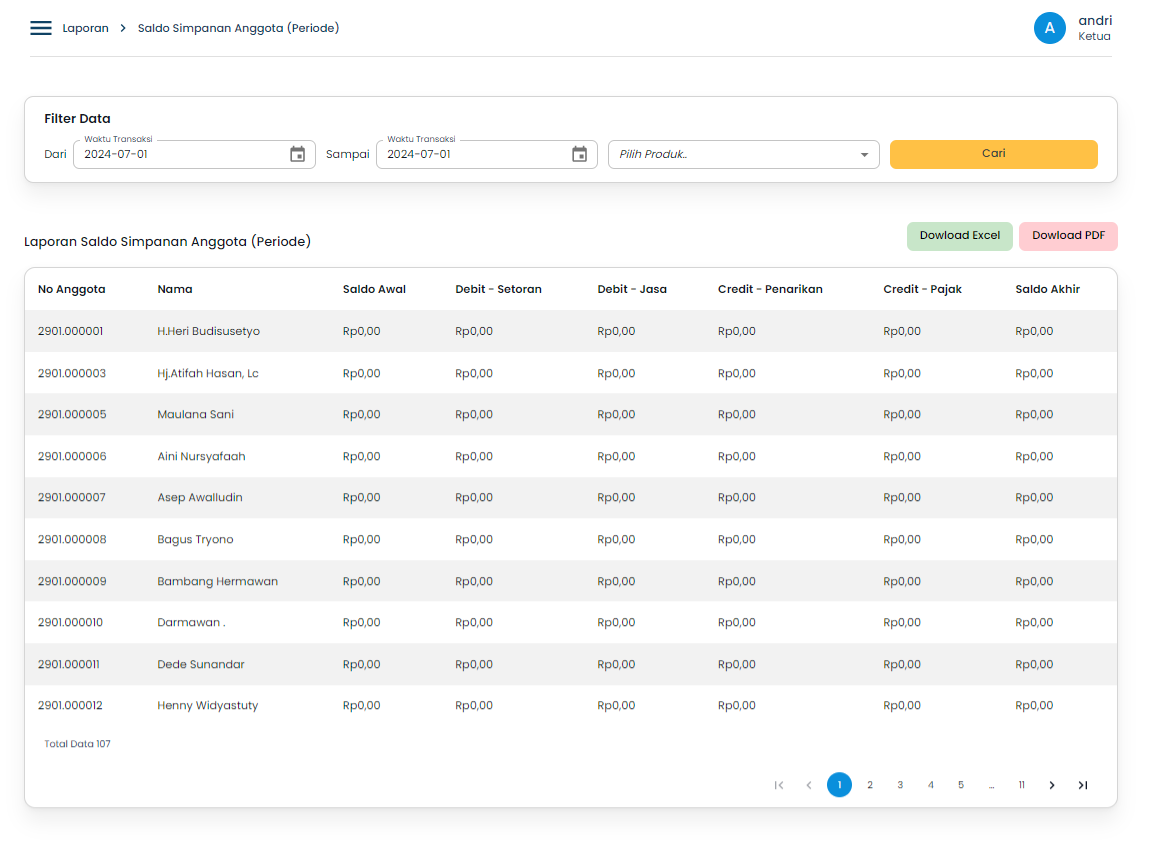Click the Dari date input field
Screen dimensions: 1158x848
(180, 155)
